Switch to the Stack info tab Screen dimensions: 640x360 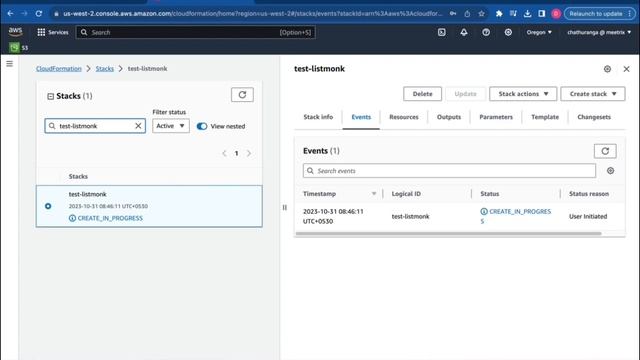(318, 117)
